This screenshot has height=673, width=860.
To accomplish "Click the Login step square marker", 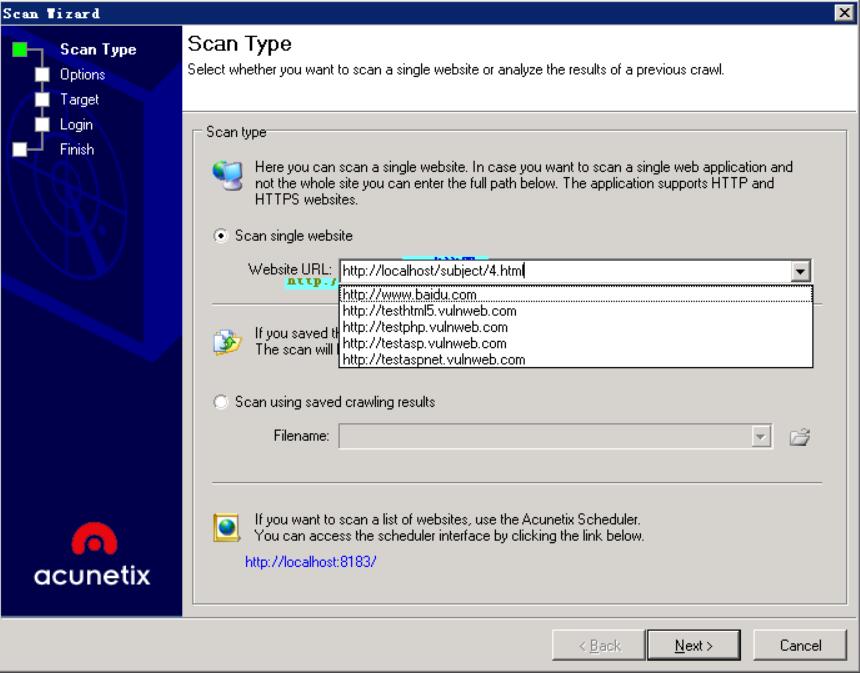I will 42,125.
